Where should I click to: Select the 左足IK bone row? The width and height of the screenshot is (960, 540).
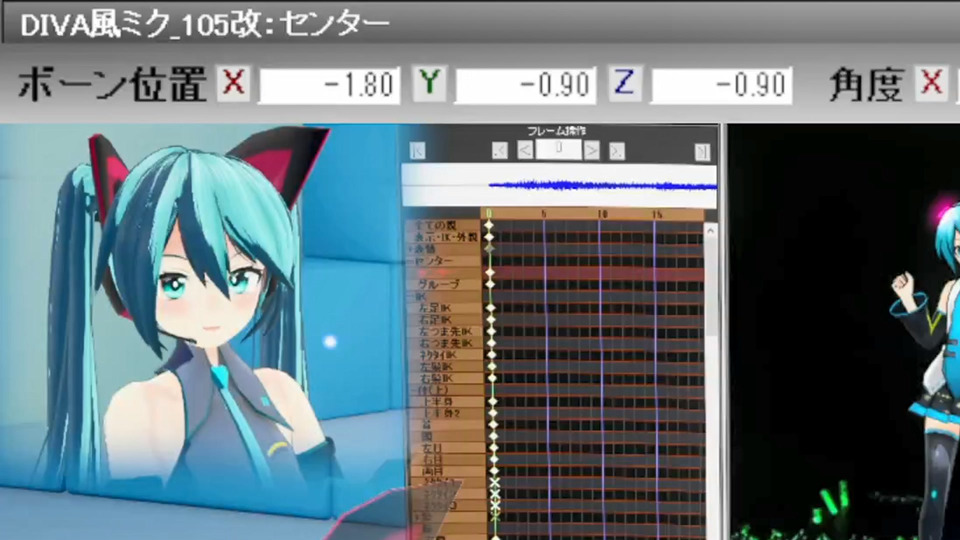[443, 308]
